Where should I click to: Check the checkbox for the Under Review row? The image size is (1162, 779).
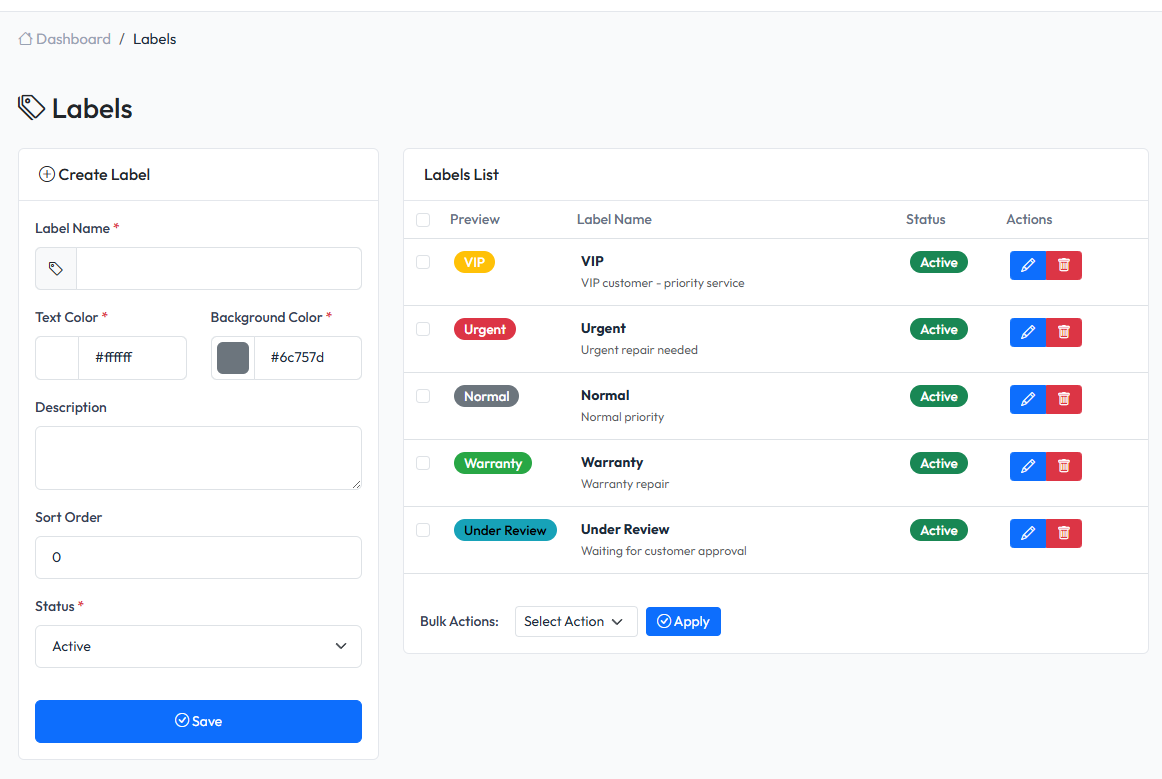pos(423,529)
